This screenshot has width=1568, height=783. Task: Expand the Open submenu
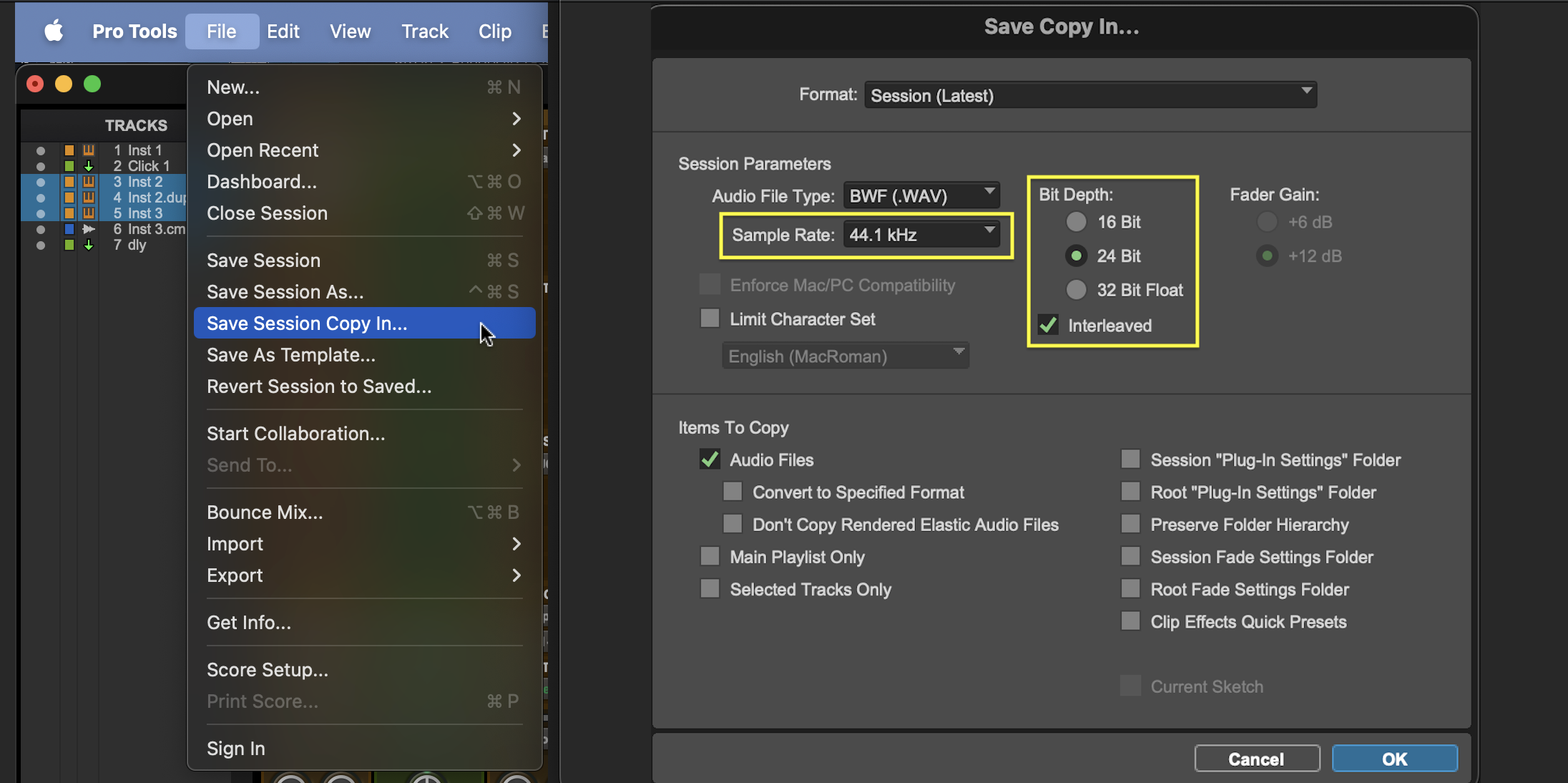pyautogui.click(x=364, y=119)
